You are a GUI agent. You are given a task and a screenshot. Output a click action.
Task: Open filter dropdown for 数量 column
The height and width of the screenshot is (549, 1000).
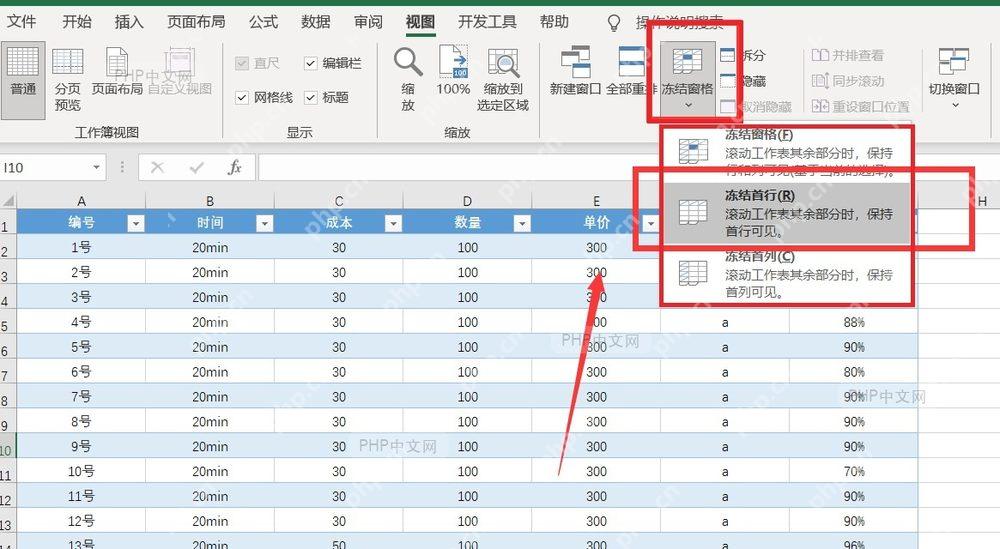[x=522, y=223]
